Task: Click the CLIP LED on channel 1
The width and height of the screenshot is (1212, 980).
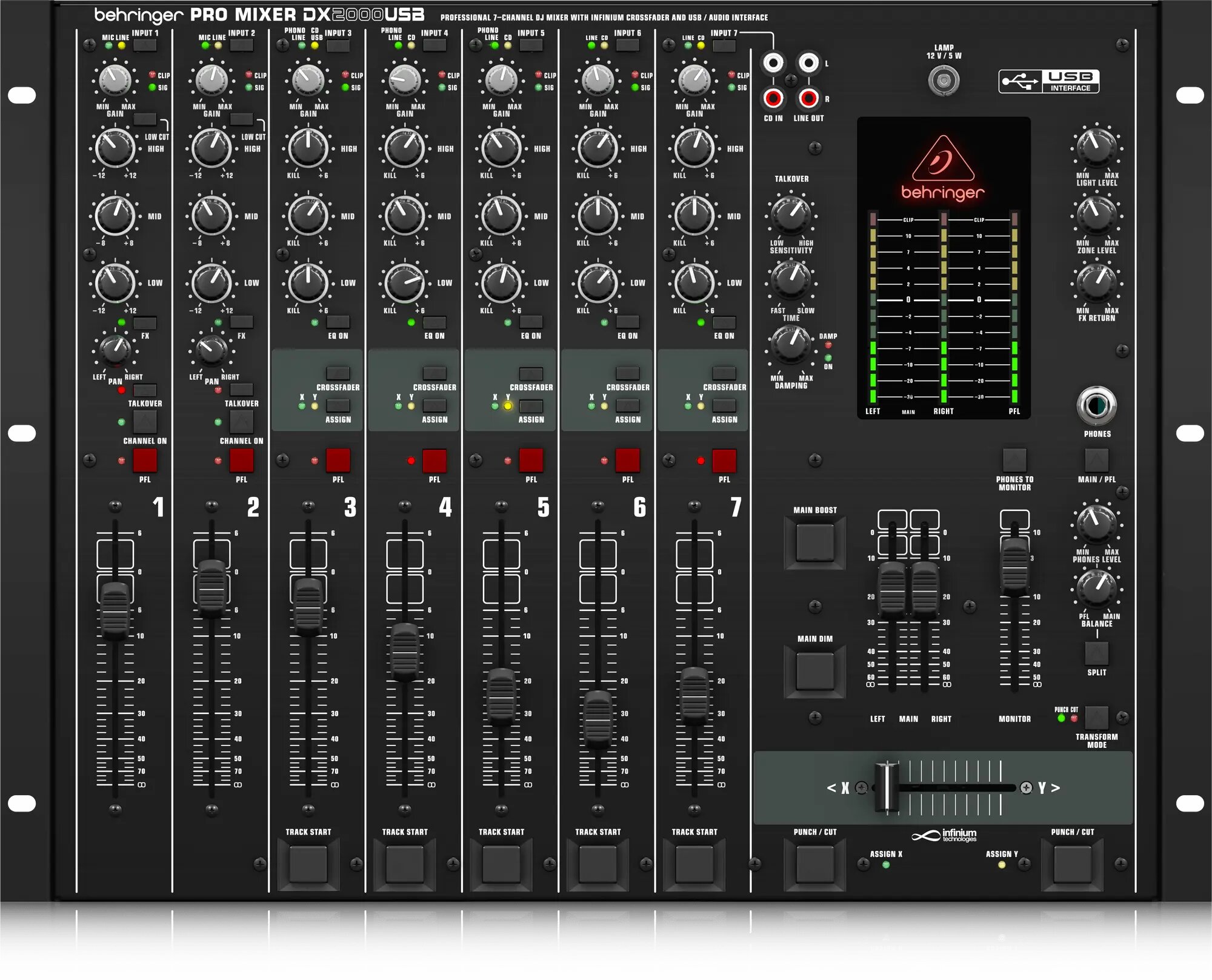Action: (x=151, y=73)
